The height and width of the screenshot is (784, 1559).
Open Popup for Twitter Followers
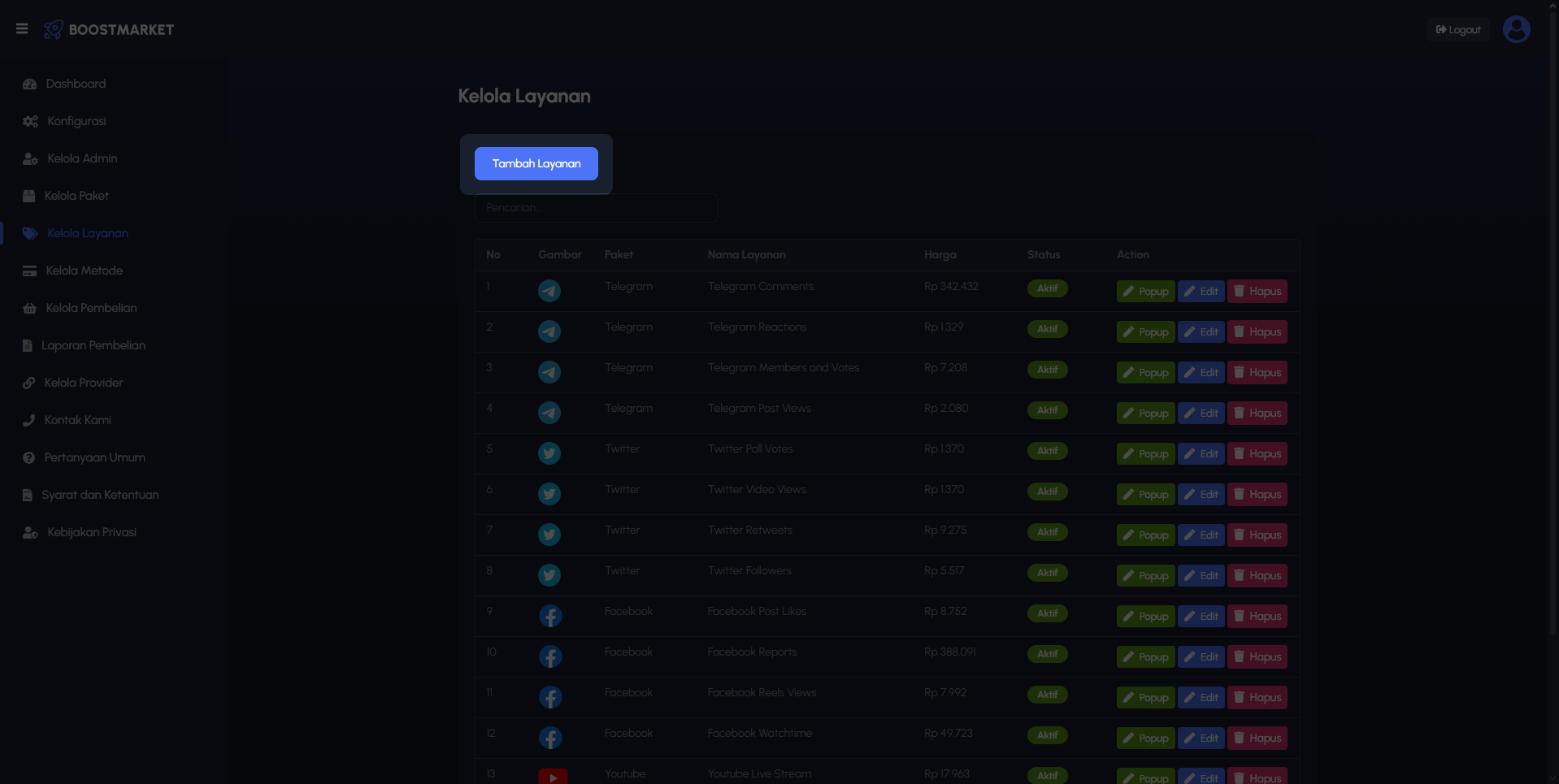pos(1145,575)
